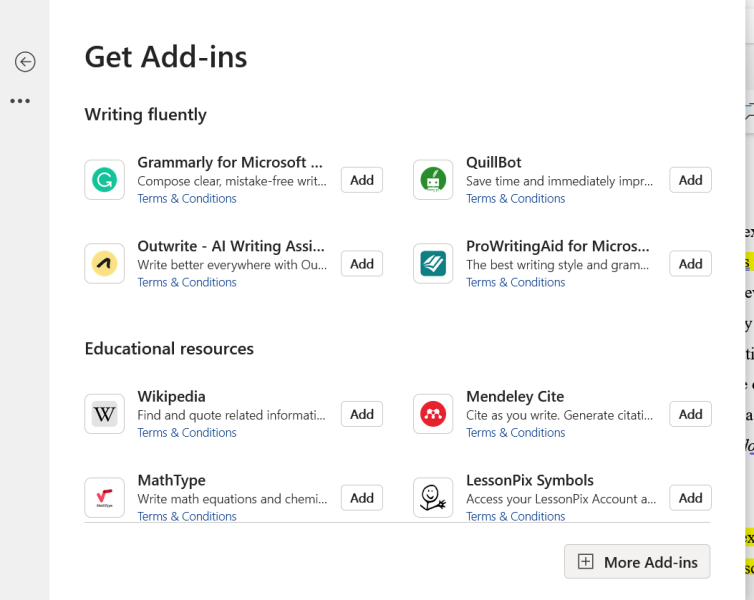Open LessonPix Symbols Terms & Conditions link
This screenshot has height=600, width=754.
515,516
